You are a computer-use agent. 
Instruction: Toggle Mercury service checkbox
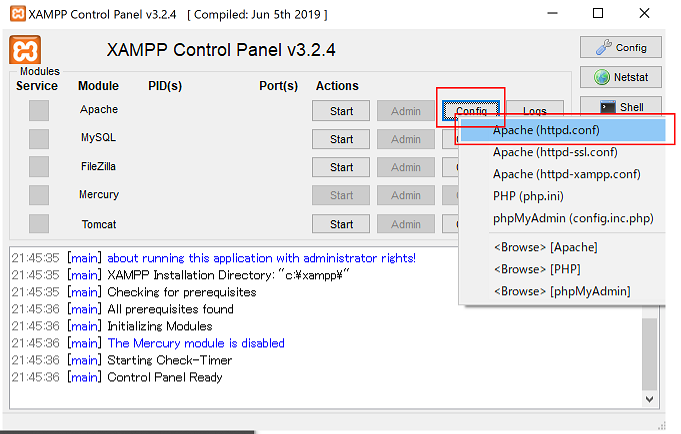click(39, 195)
